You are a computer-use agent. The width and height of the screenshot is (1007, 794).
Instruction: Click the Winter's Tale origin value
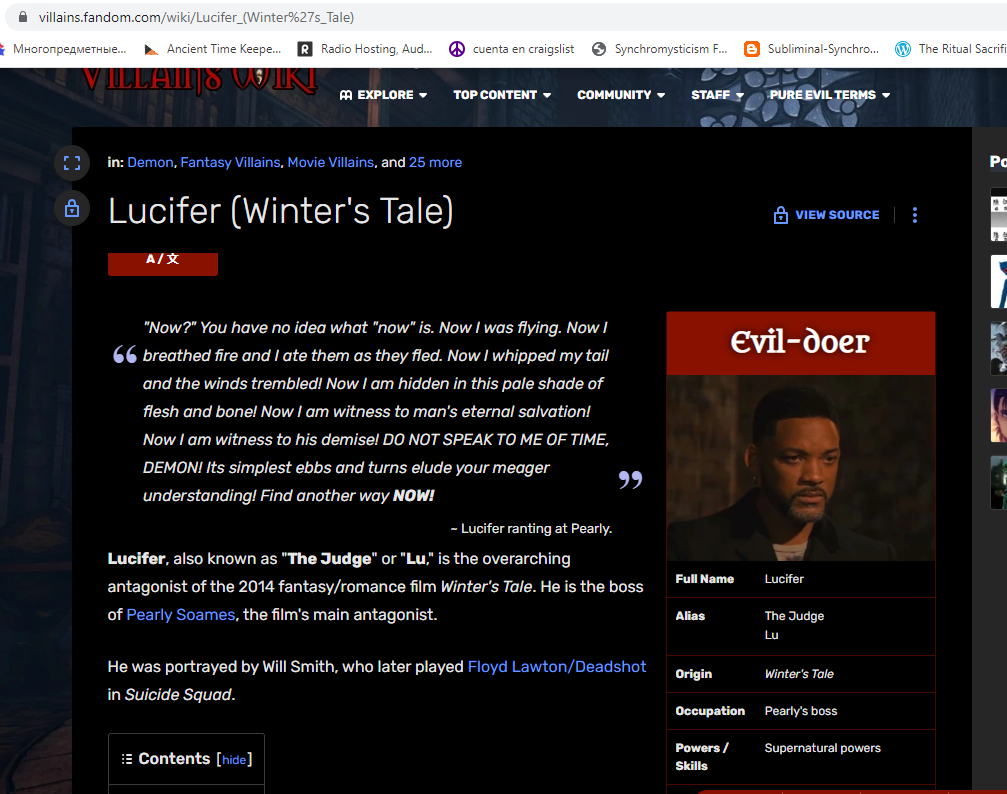tap(799, 674)
